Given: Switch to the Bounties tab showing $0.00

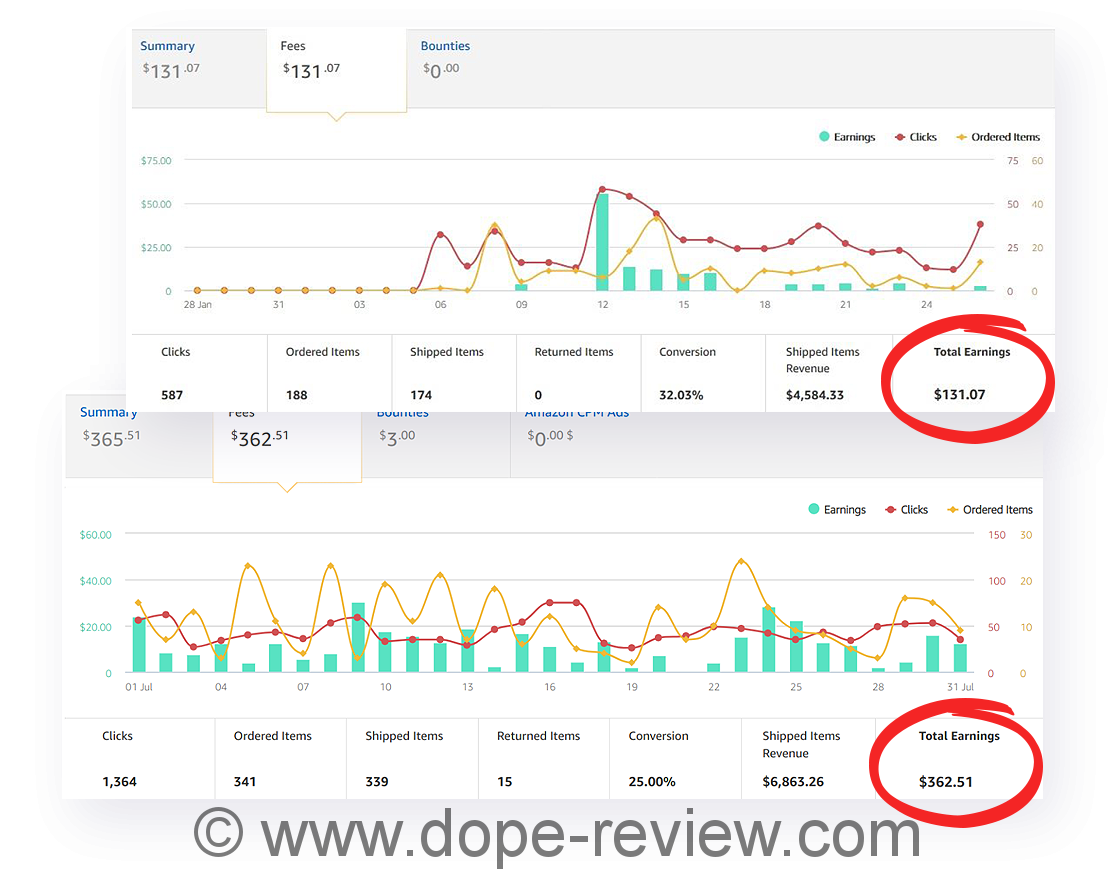Looking at the screenshot, I should 445,59.
